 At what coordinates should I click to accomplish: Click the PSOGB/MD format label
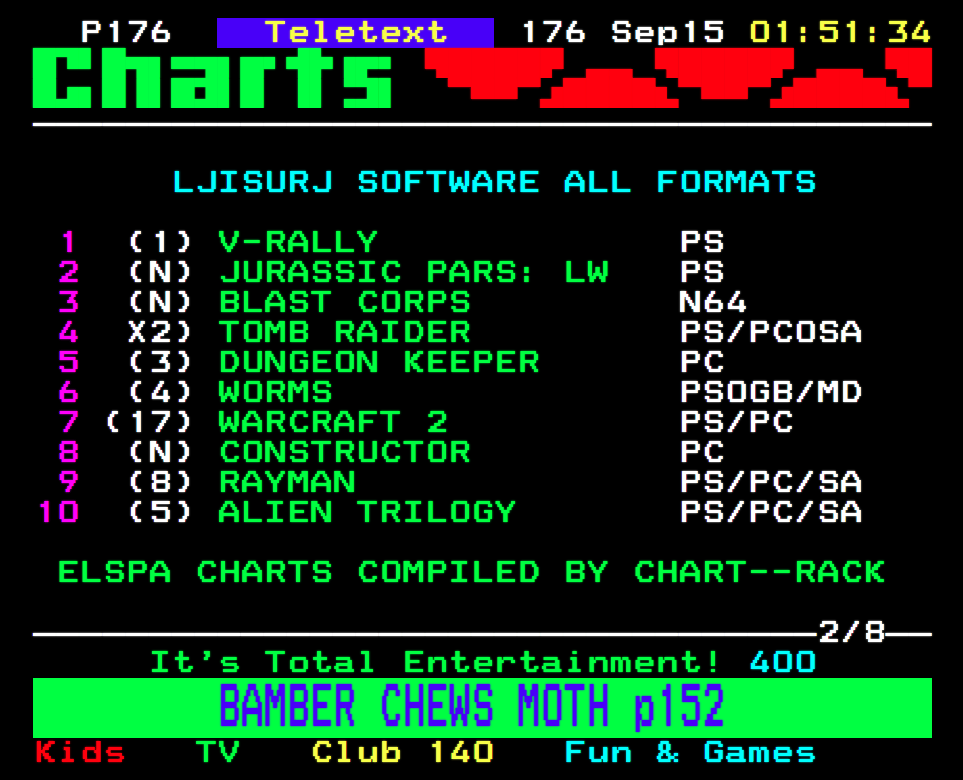[771, 392]
